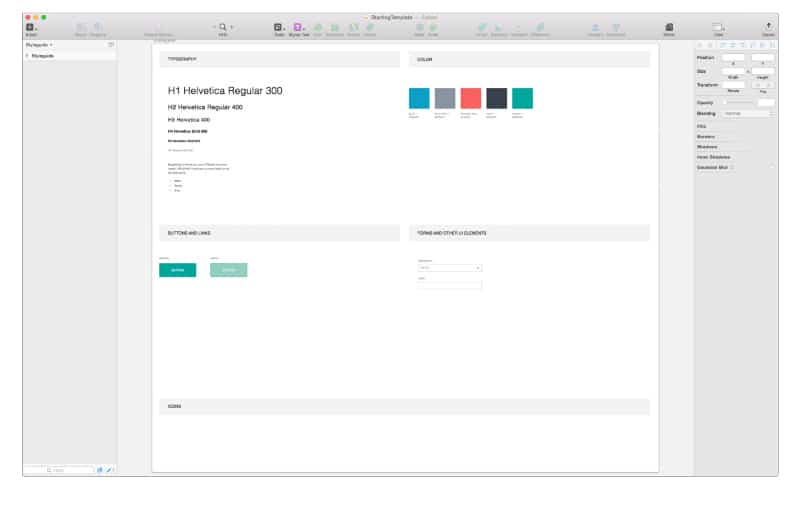
Task: Click the Difference boolean operation icon
Action: [540, 28]
